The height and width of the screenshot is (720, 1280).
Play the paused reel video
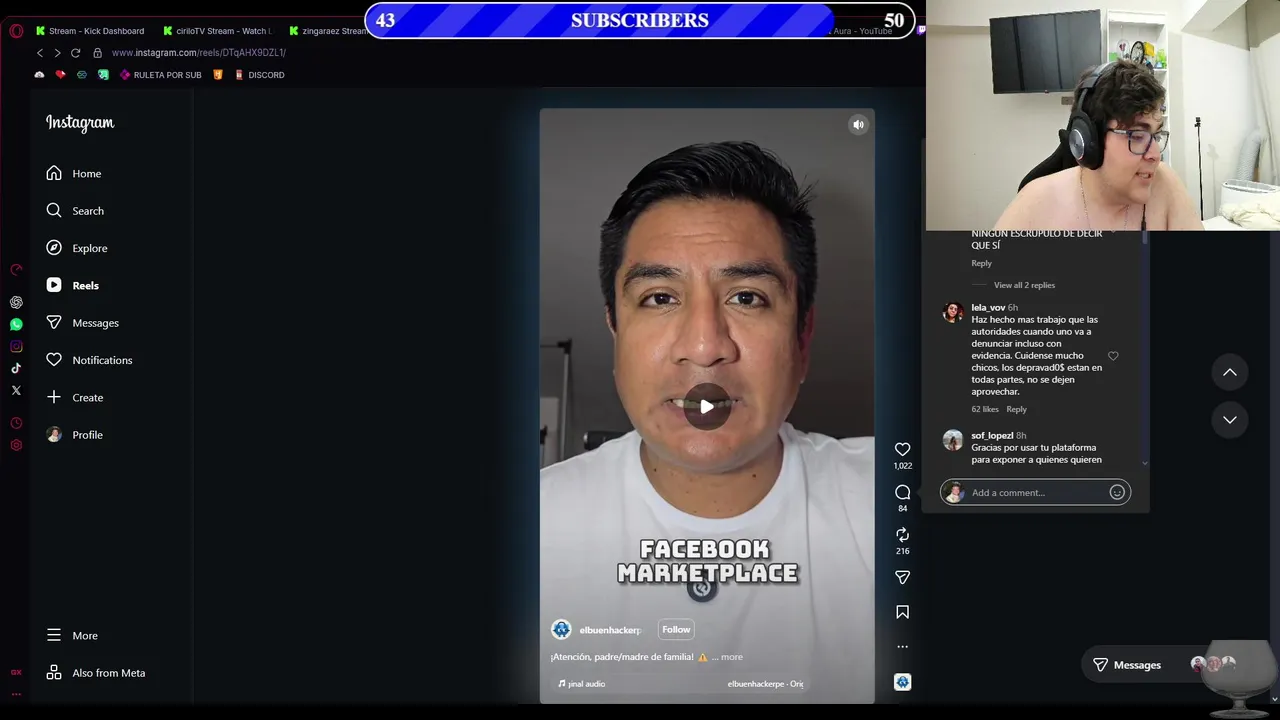707,406
